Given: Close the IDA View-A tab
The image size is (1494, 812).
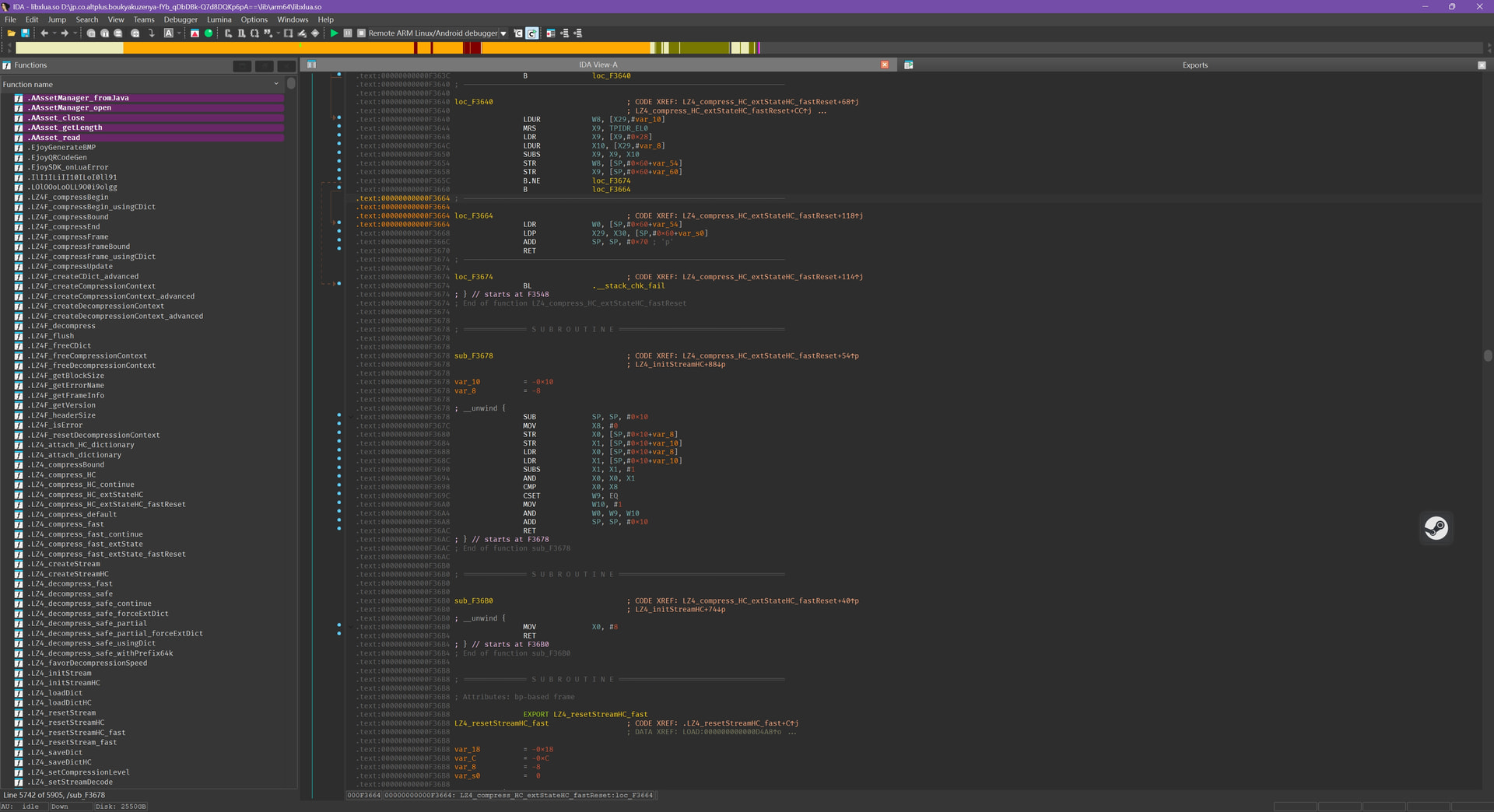Looking at the screenshot, I should (x=885, y=65).
